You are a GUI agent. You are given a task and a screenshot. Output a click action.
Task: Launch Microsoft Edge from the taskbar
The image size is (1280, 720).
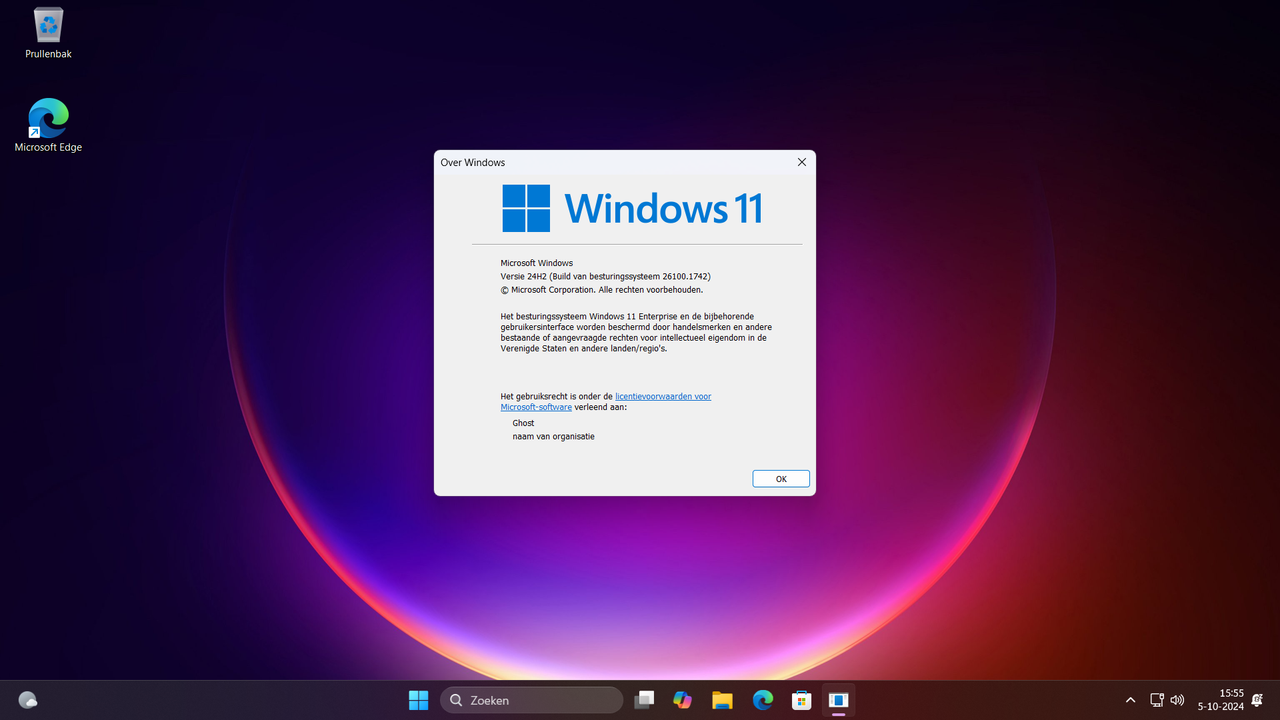pyautogui.click(x=762, y=700)
